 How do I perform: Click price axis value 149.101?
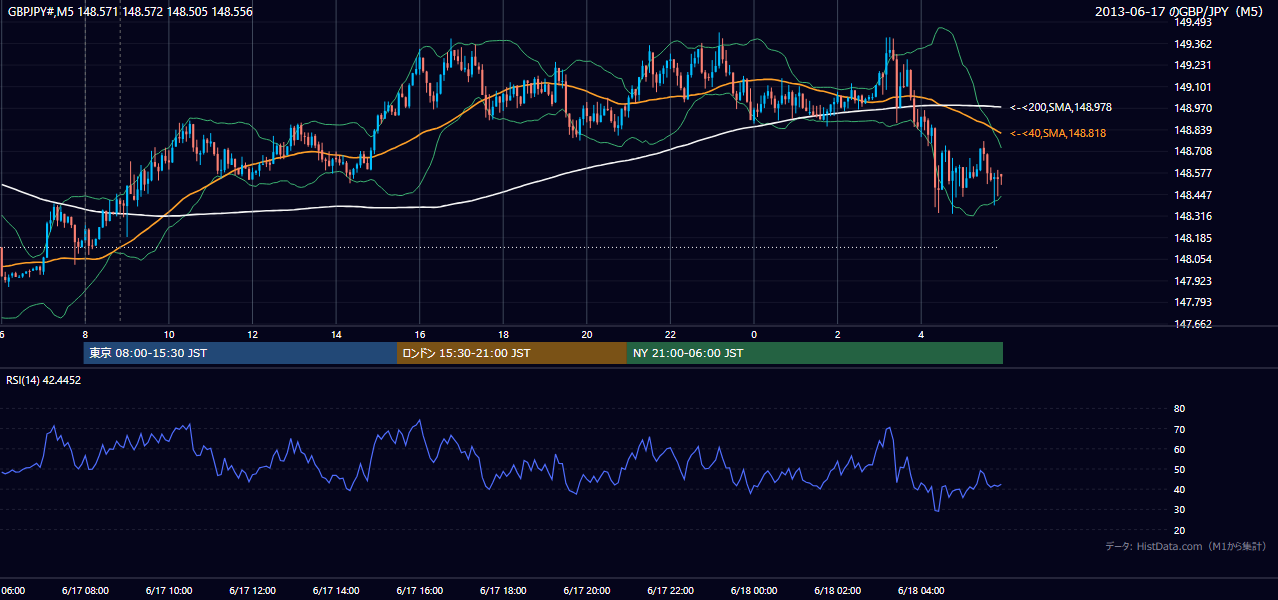(x=1192, y=87)
